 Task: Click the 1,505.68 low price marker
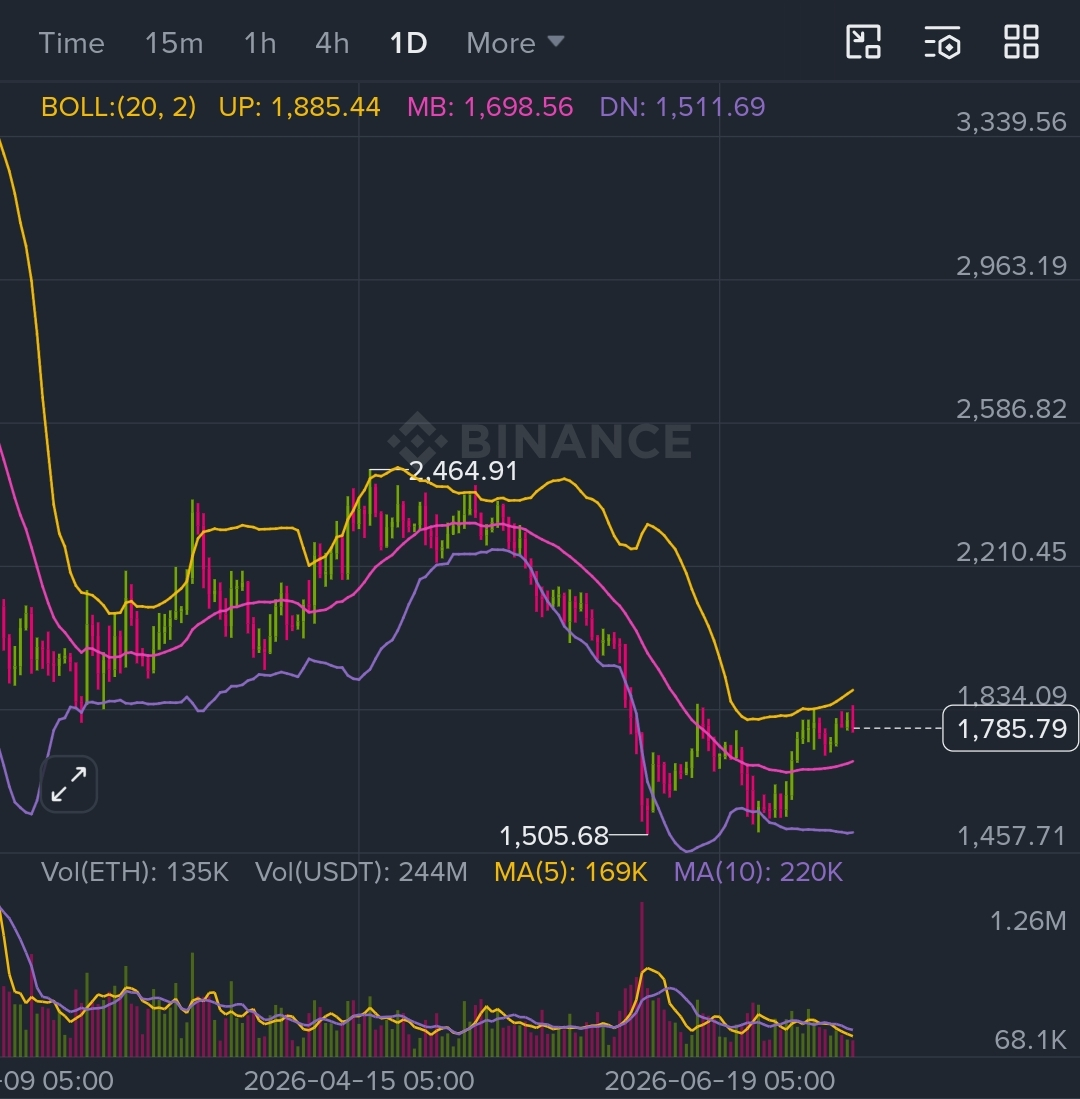(x=554, y=835)
